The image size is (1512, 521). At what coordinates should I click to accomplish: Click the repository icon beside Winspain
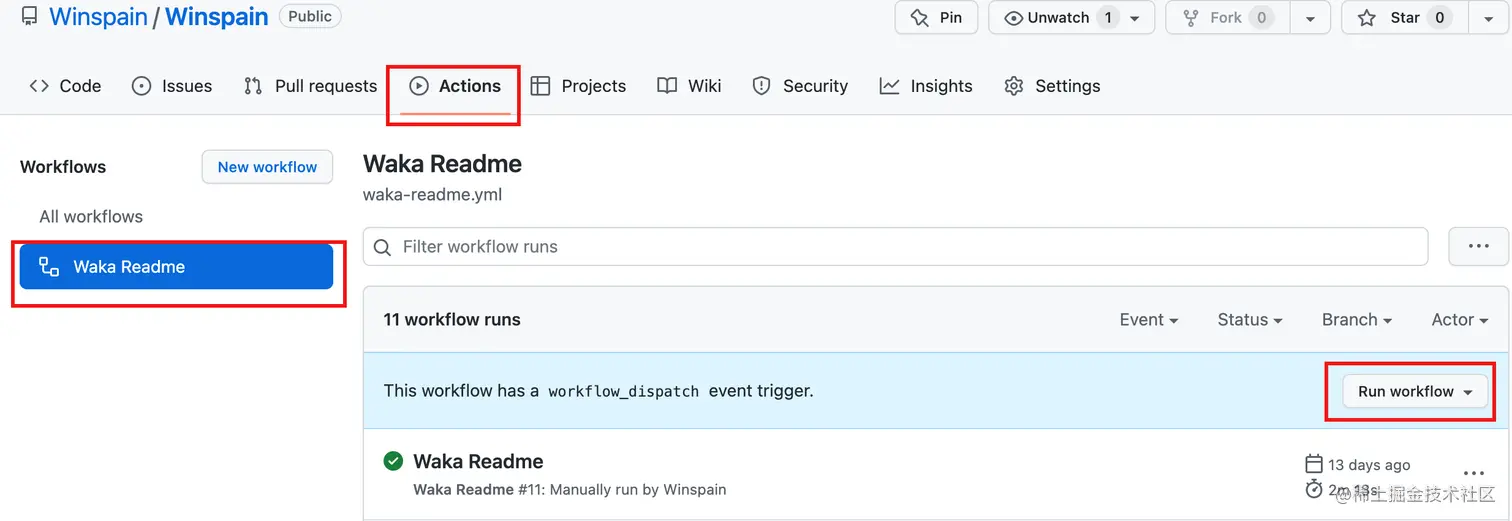pyautogui.click(x=29, y=17)
